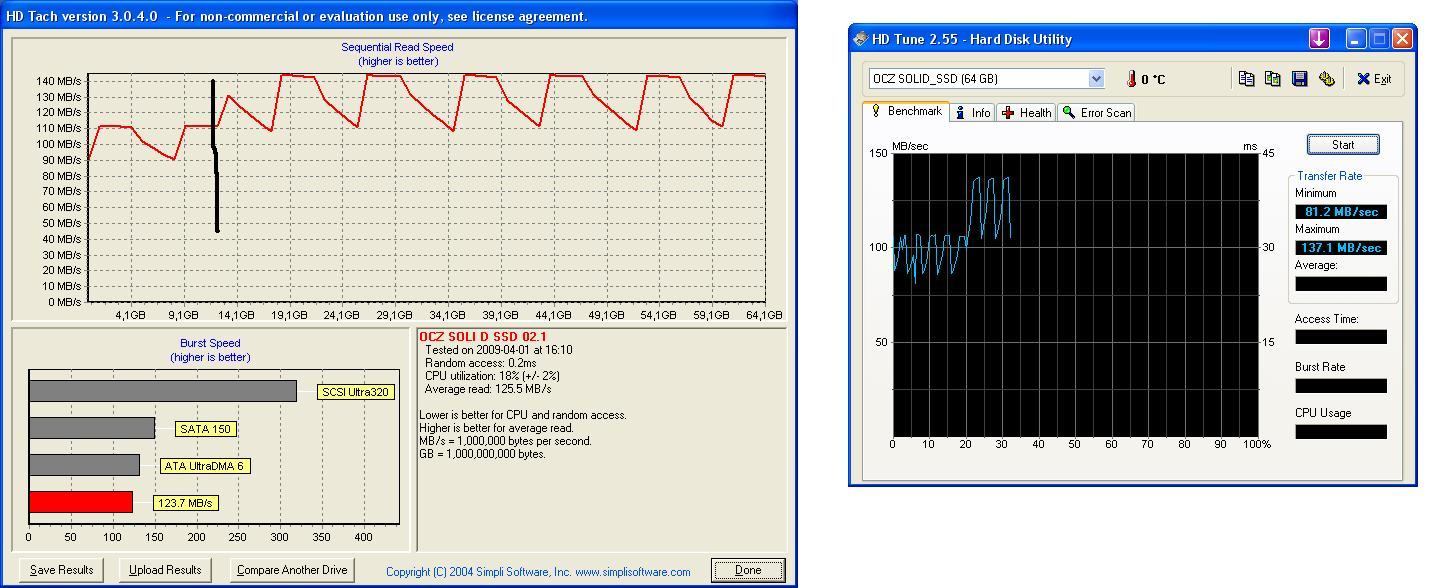Close the HD Tune window
The width and height of the screenshot is (1436, 588).
[x=1402, y=39]
